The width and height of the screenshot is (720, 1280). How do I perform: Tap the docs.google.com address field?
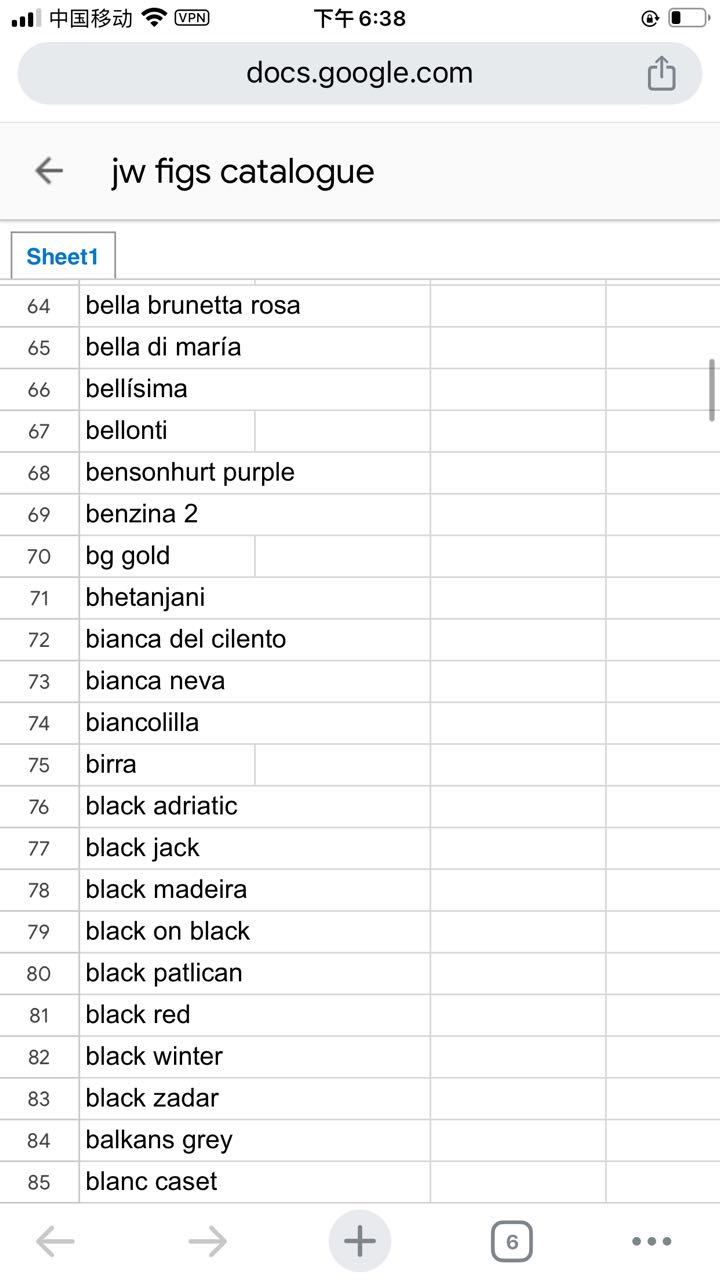(x=360, y=73)
